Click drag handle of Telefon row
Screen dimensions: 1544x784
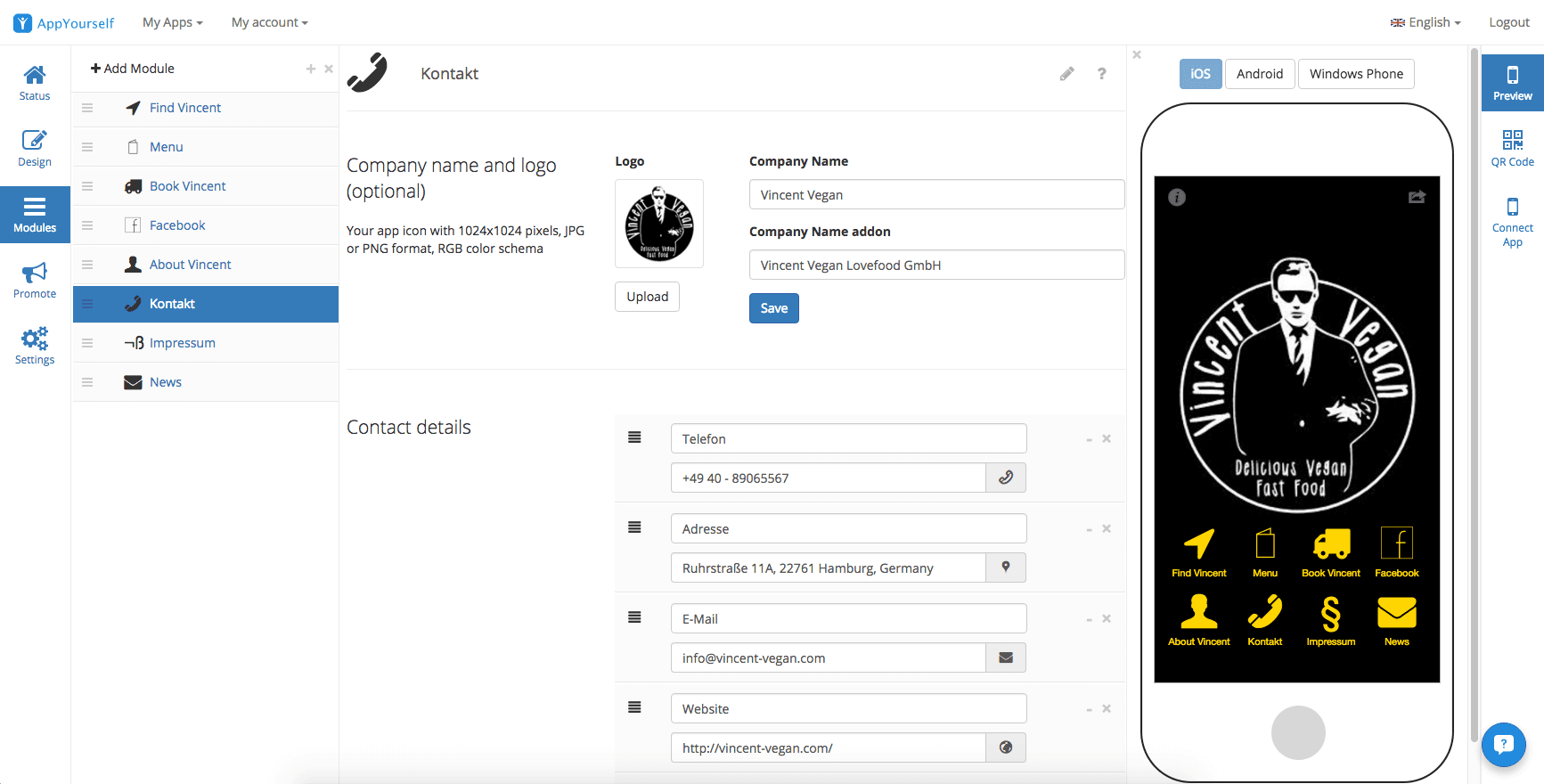pos(634,437)
